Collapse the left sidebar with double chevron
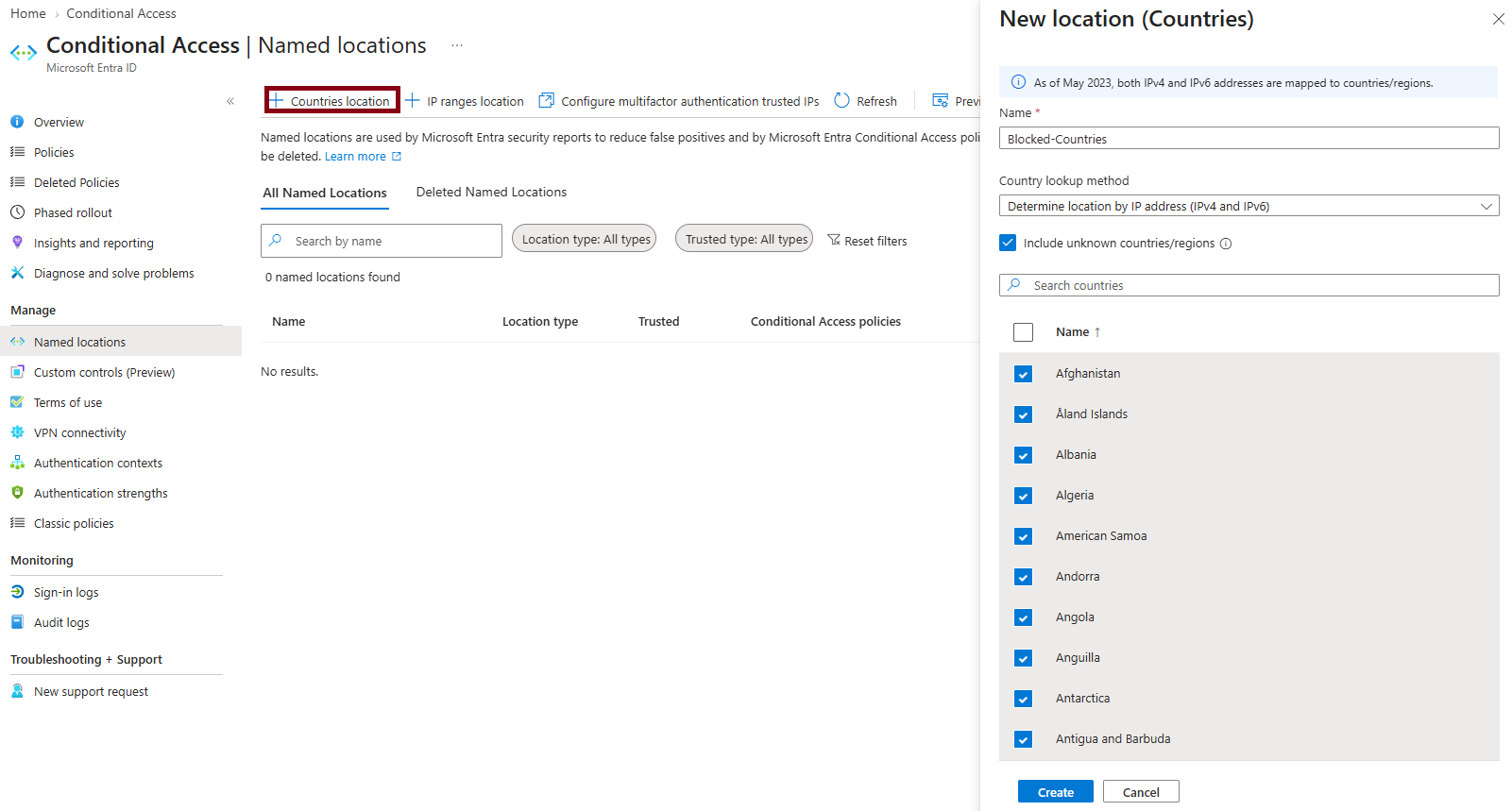The height and width of the screenshot is (811, 1512). tap(230, 101)
